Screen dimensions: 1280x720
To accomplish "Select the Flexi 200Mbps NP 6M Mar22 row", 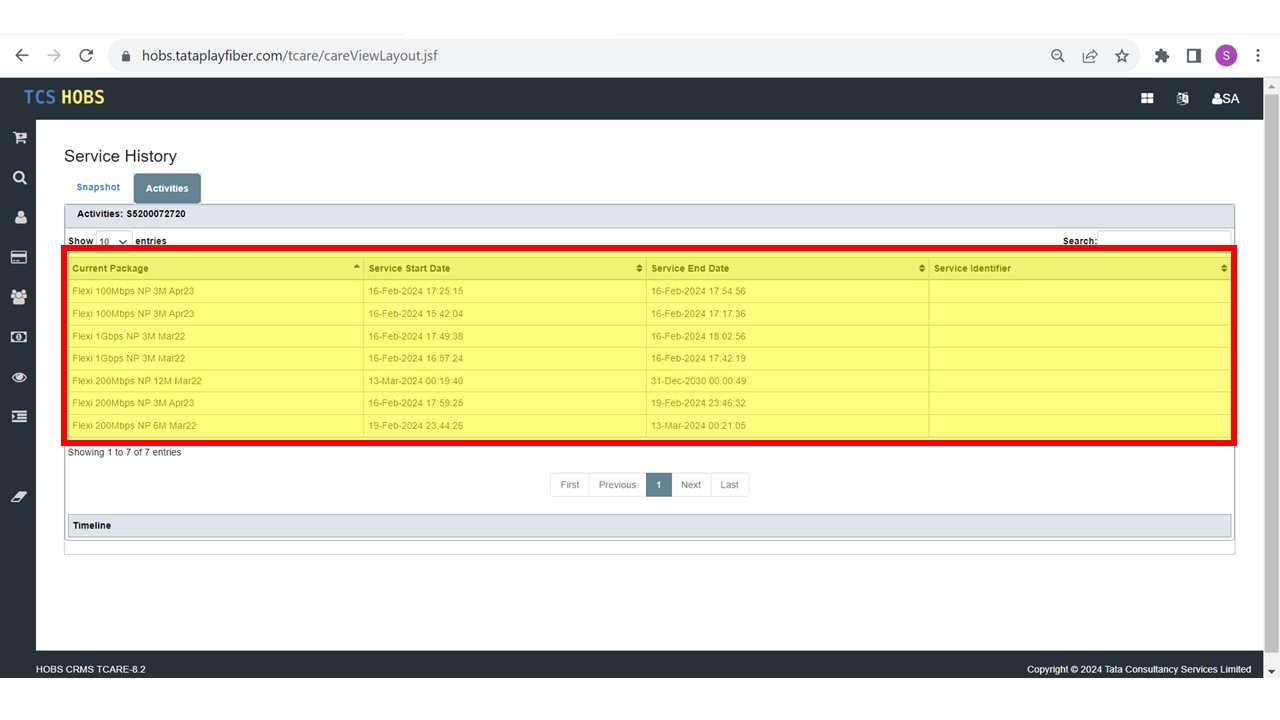I will coord(649,426).
